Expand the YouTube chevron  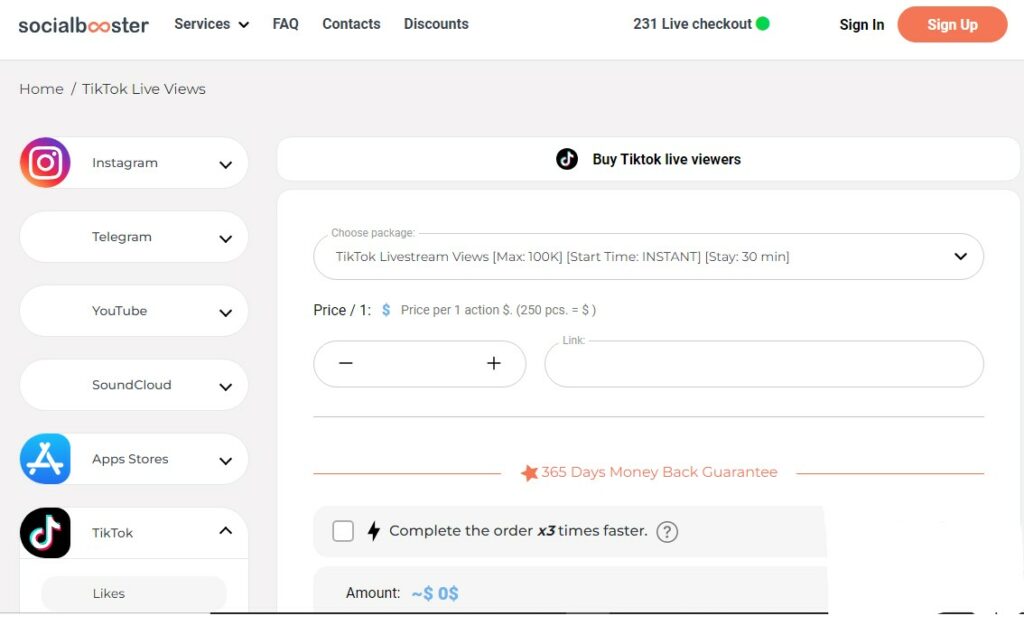click(x=225, y=313)
